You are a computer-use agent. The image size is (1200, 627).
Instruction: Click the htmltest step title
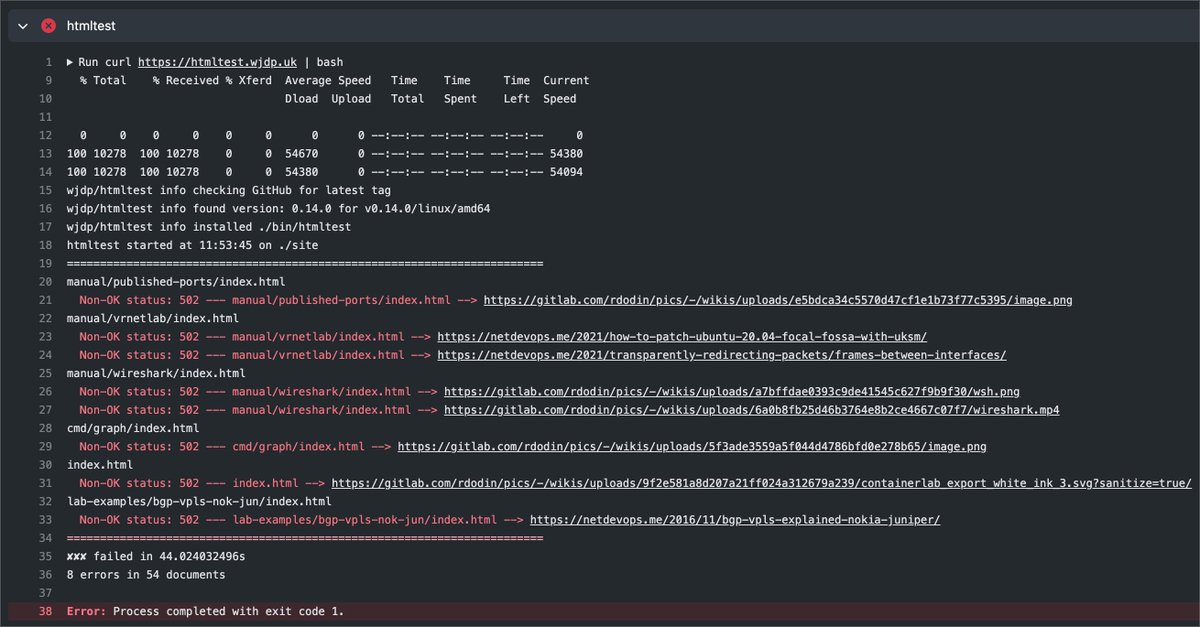[90, 26]
